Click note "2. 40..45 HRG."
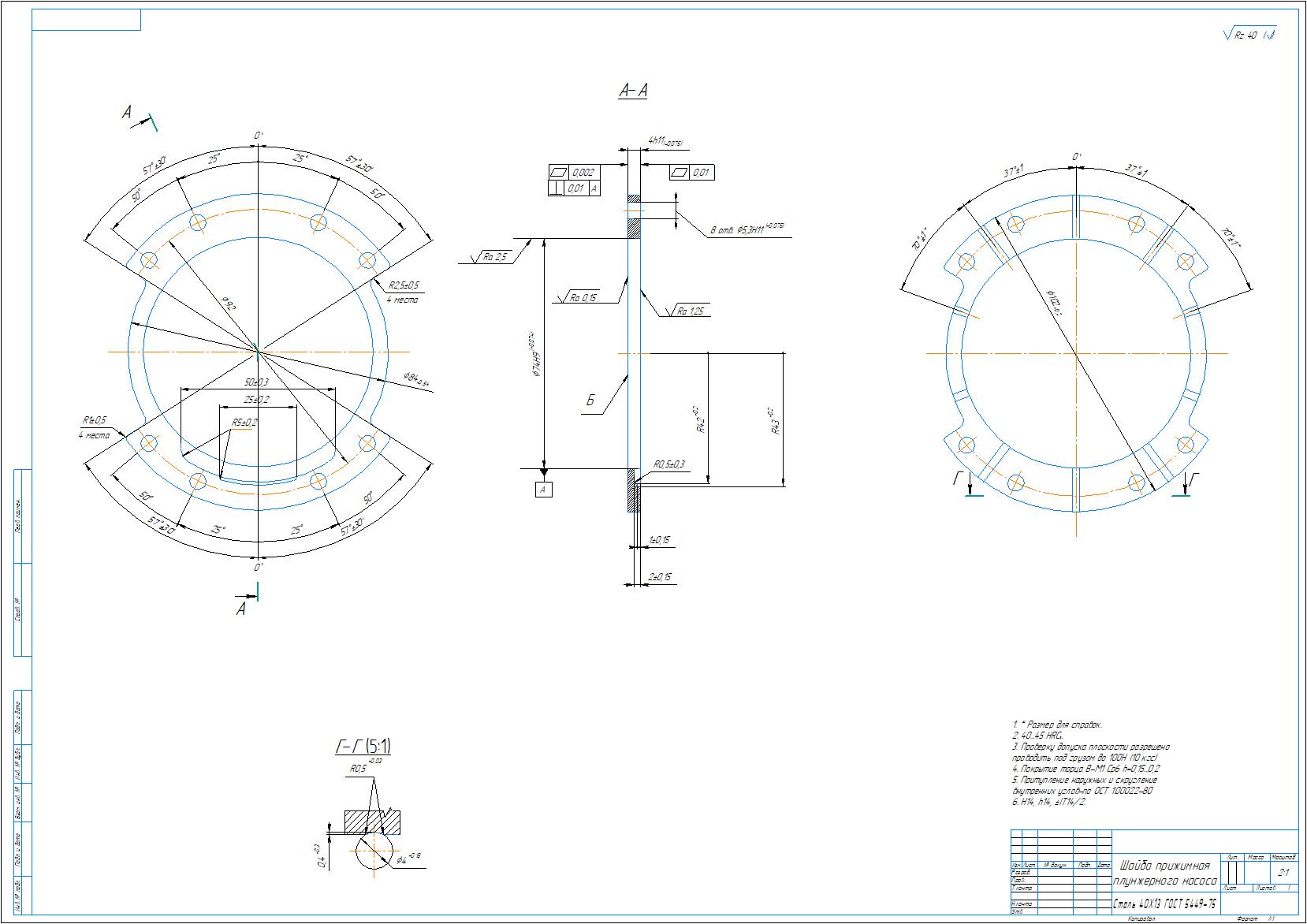 [1037, 735]
